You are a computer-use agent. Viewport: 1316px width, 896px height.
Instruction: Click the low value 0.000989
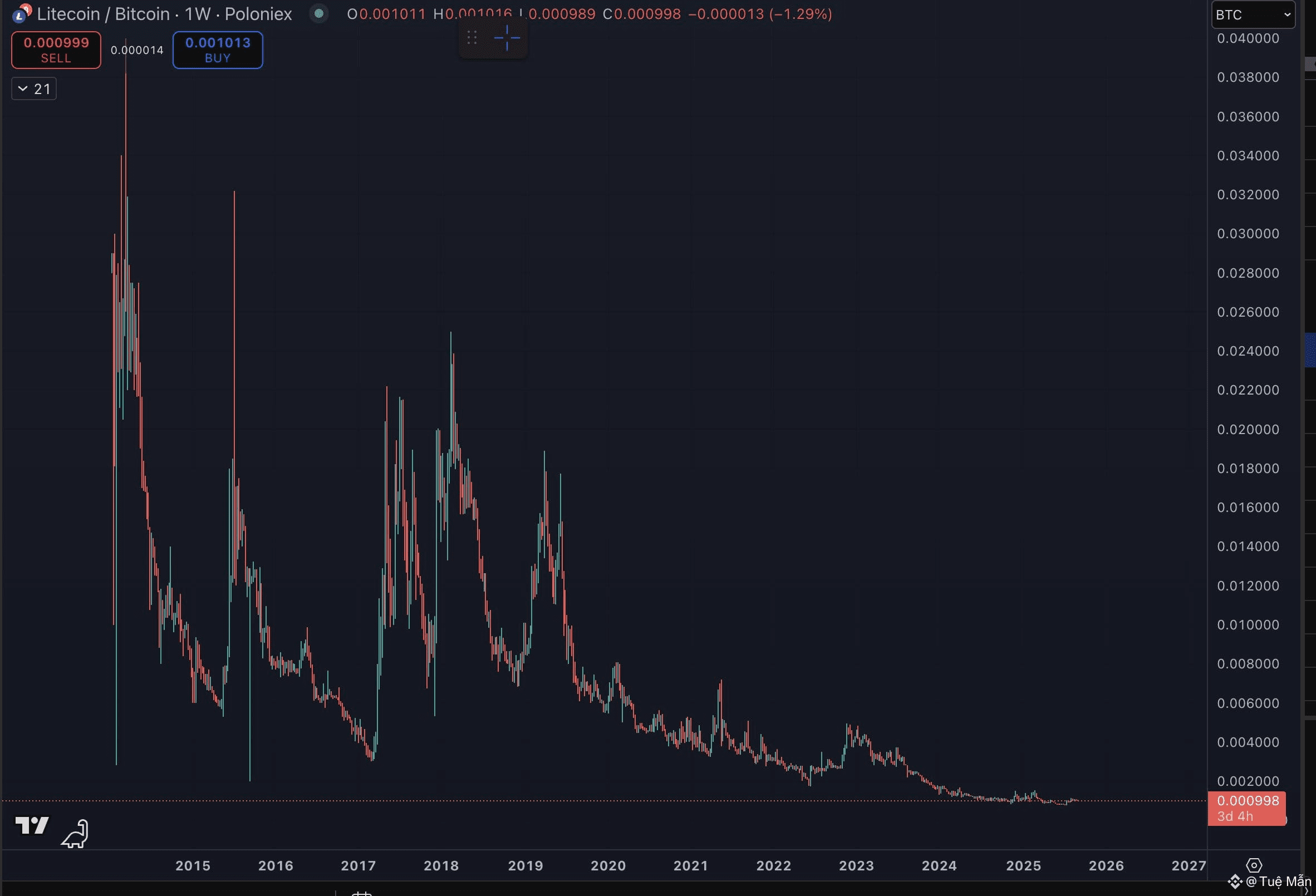click(x=562, y=13)
